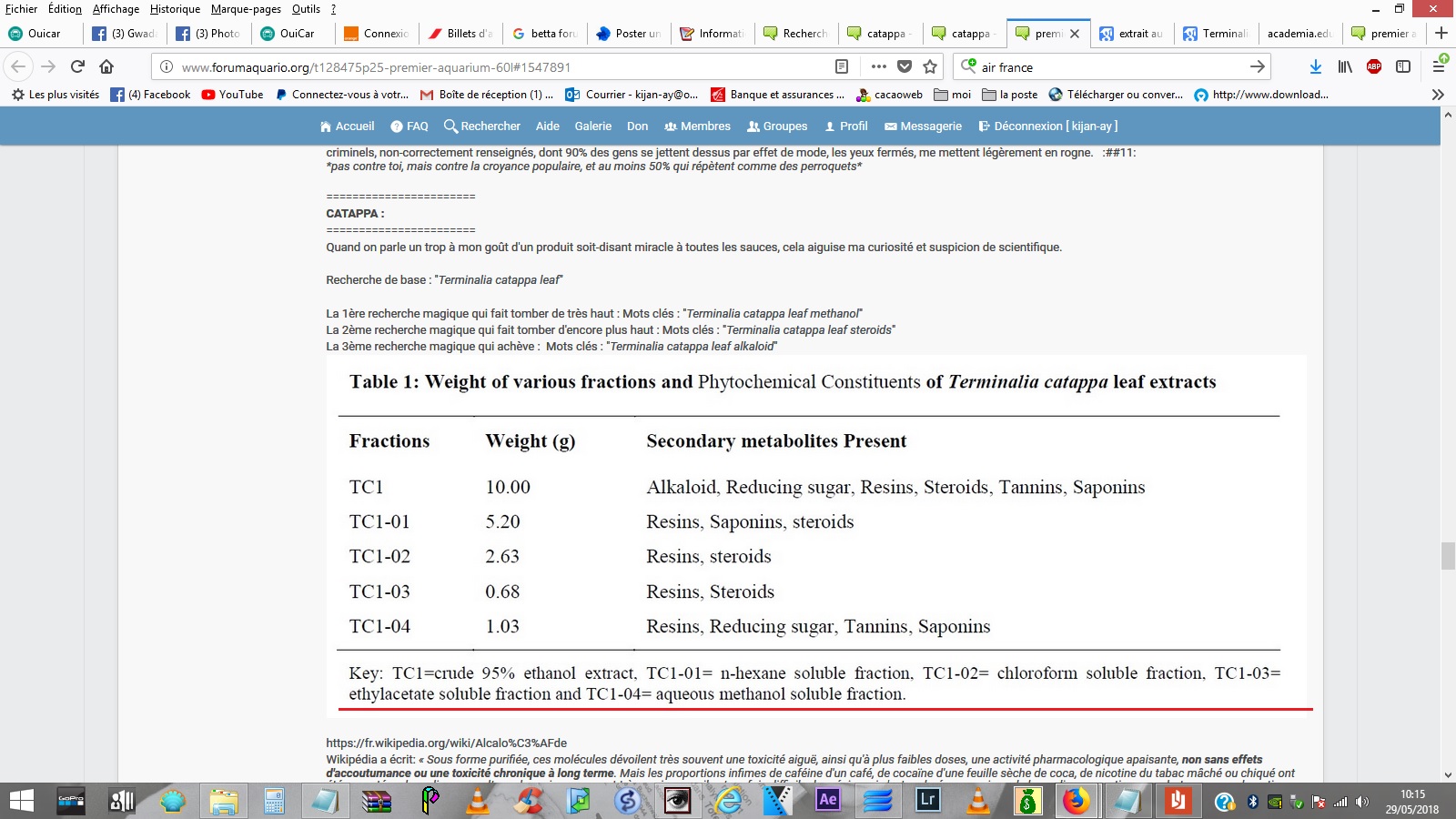The width and height of the screenshot is (1456, 819).
Task: Open the forum Membres list
Action: tap(697, 126)
